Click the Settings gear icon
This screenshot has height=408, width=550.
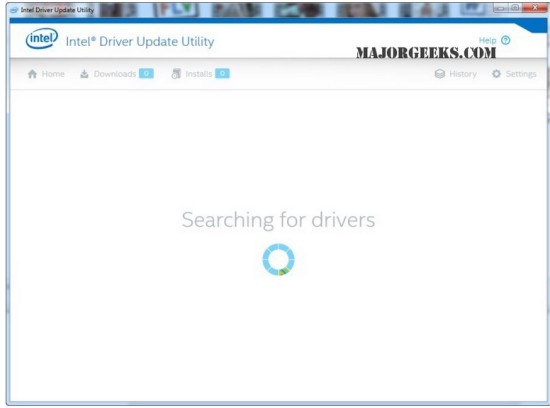(496, 74)
